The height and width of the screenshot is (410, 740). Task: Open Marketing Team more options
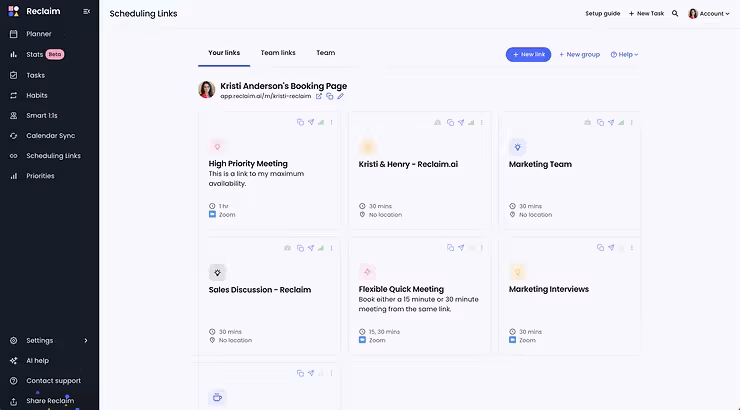coord(631,122)
